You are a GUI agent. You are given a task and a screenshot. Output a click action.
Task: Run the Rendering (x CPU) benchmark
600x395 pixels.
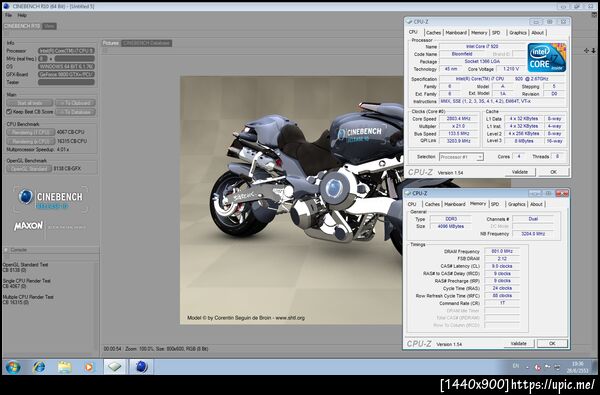(31, 141)
